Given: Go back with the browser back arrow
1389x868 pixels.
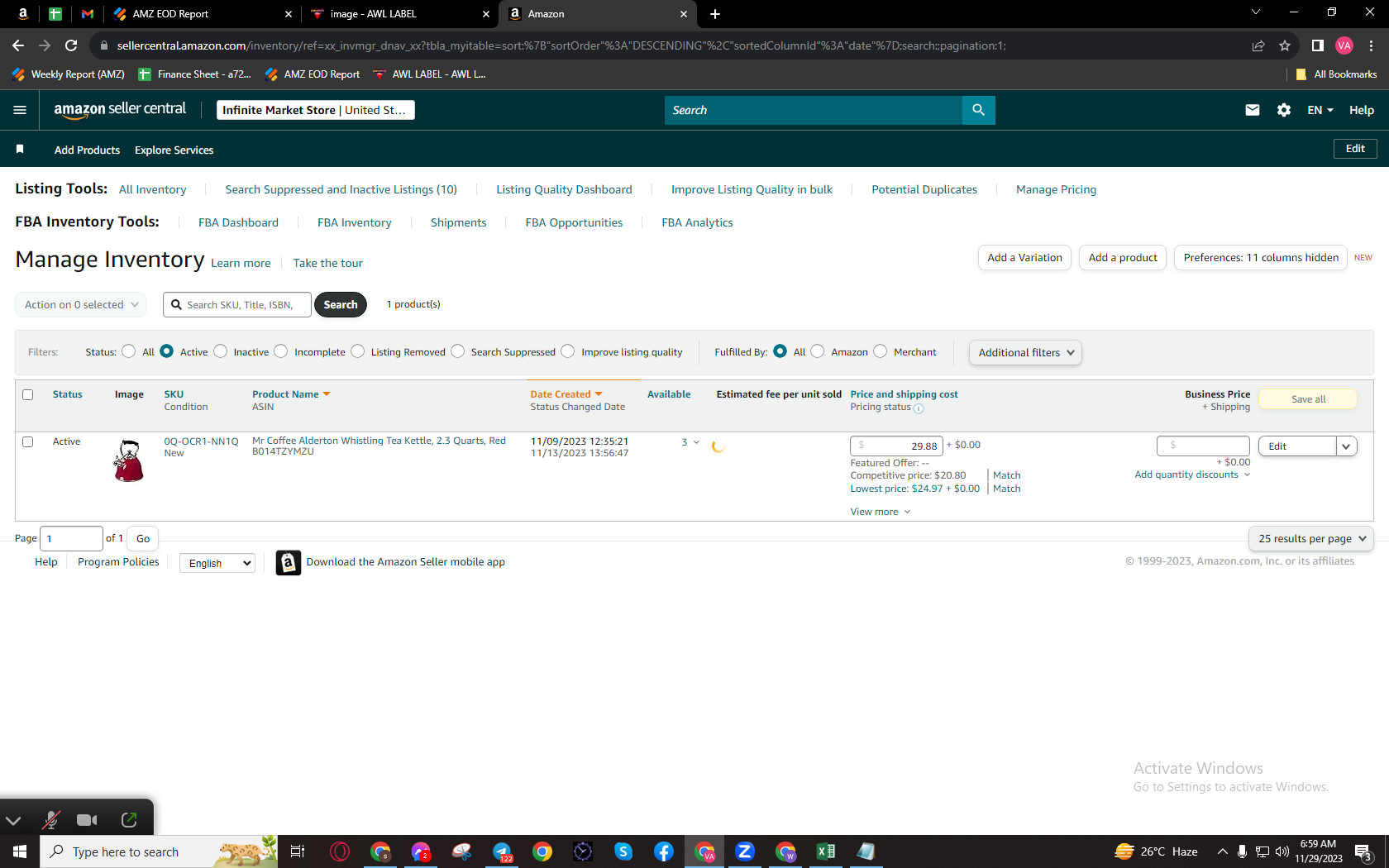Looking at the screenshot, I should pos(18,45).
